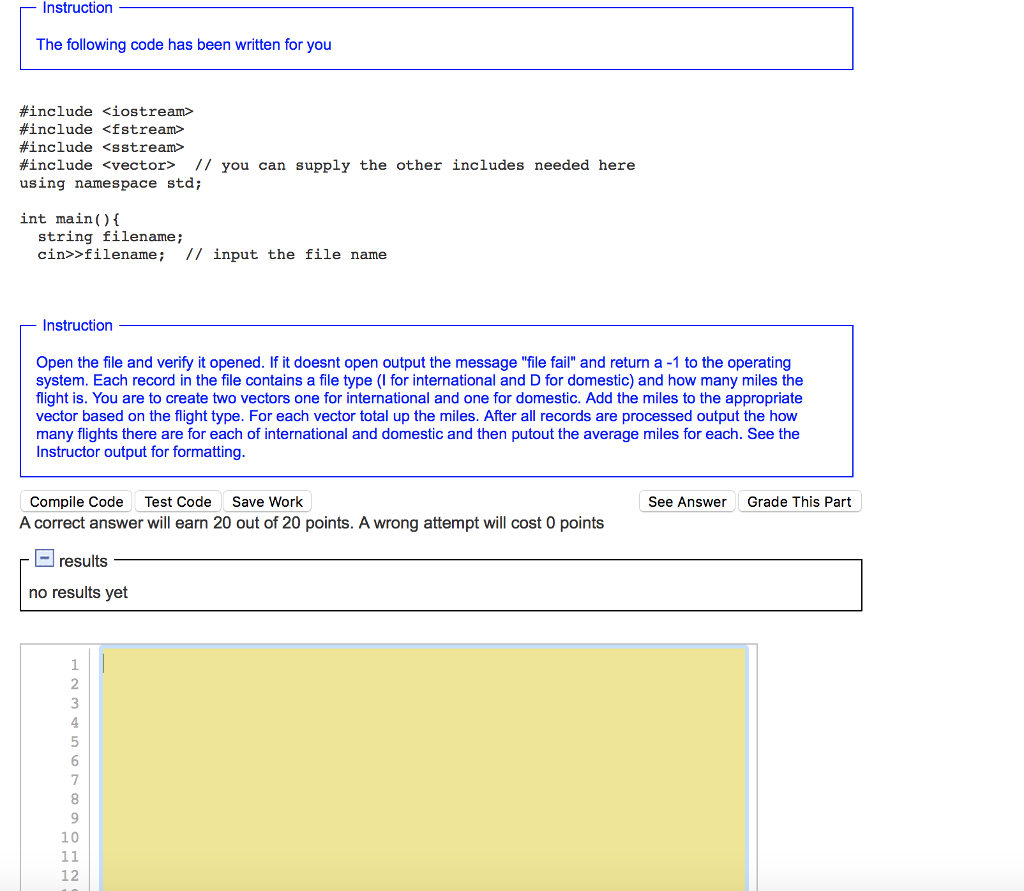Click the 'cin>>filename;' code line

(x=101, y=255)
